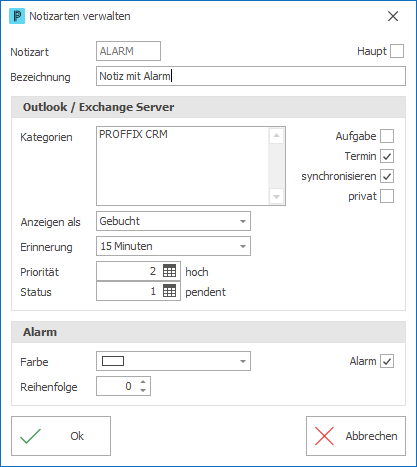Toggle the synchronisieren checkbox

(x=387, y=176)
